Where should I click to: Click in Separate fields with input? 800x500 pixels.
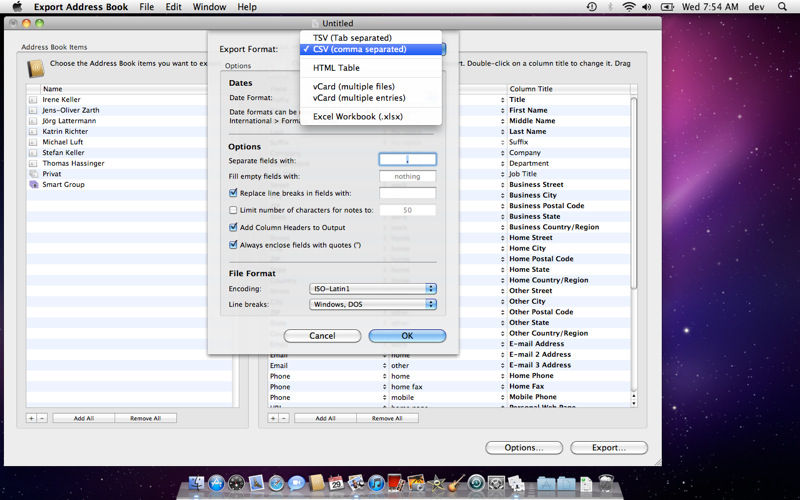(408, 160)
